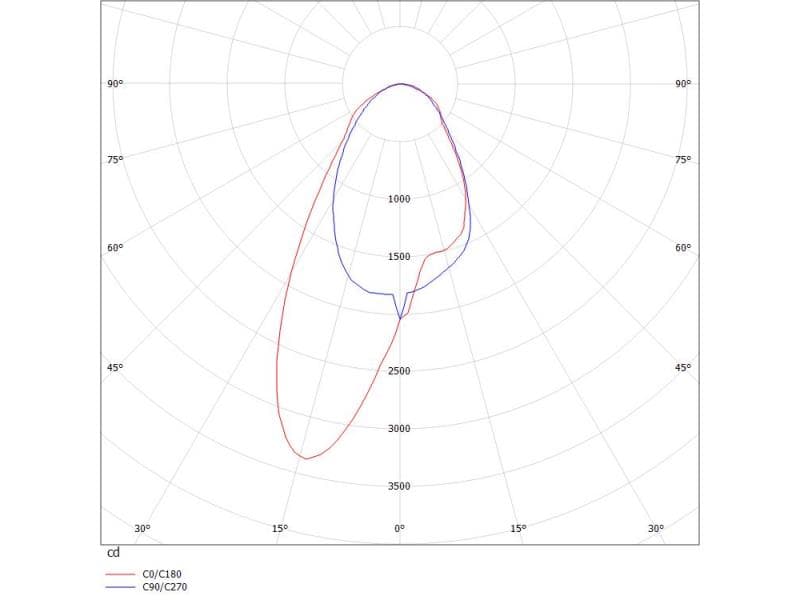Click the 0° angle label at bottom
800x600 pixels.
pos(399,528)
